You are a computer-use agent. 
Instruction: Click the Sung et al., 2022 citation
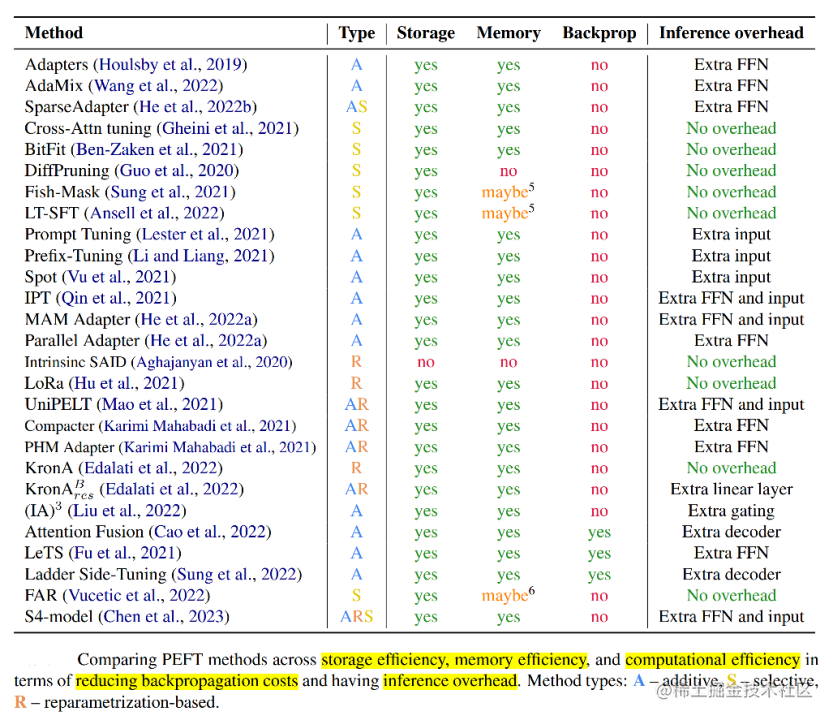point(237,575)
